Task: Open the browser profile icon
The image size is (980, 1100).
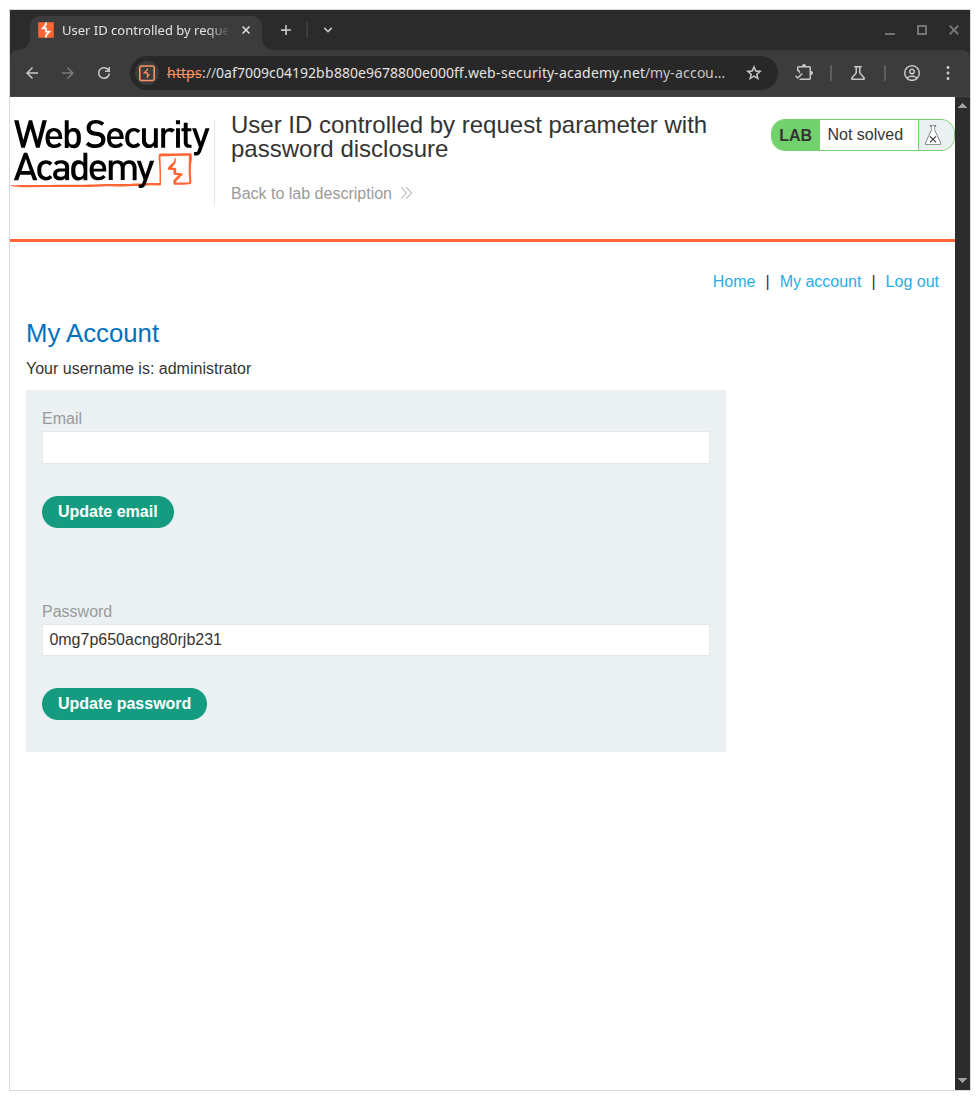Action: pos(911,73)
